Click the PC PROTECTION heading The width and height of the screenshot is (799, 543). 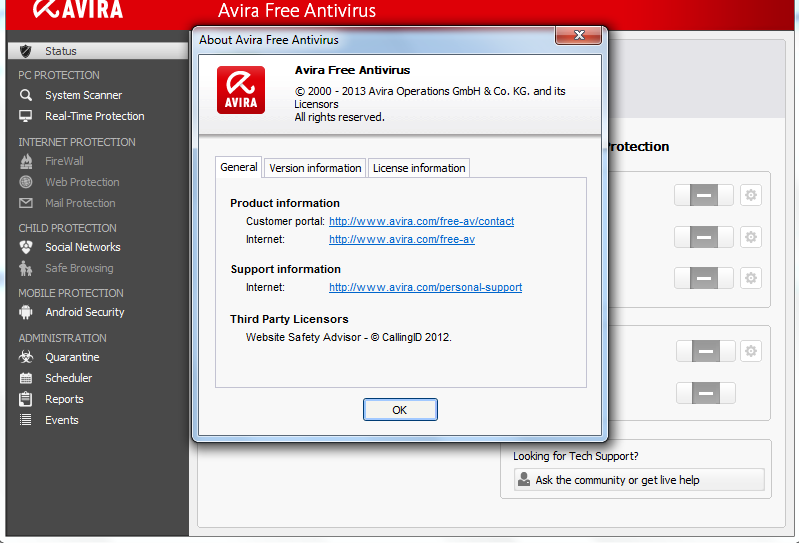(59, 75)
